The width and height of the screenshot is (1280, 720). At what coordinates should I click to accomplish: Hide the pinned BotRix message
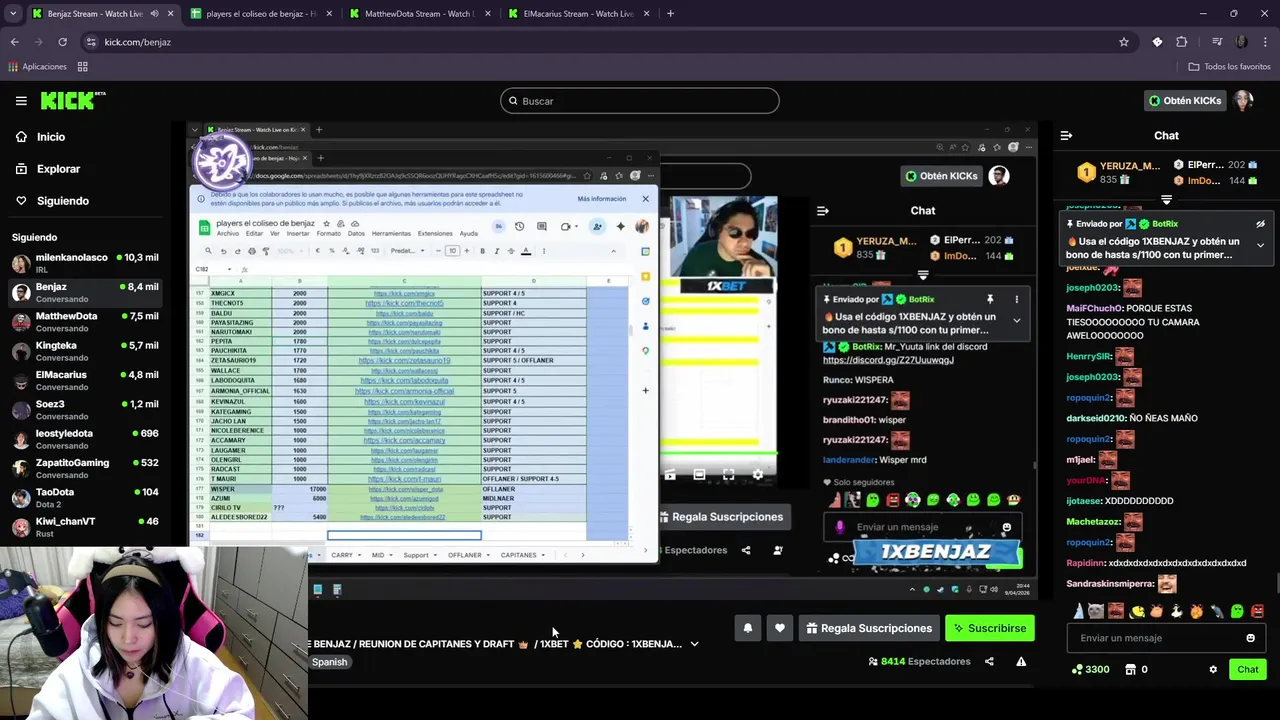[x=1260, y=225]
